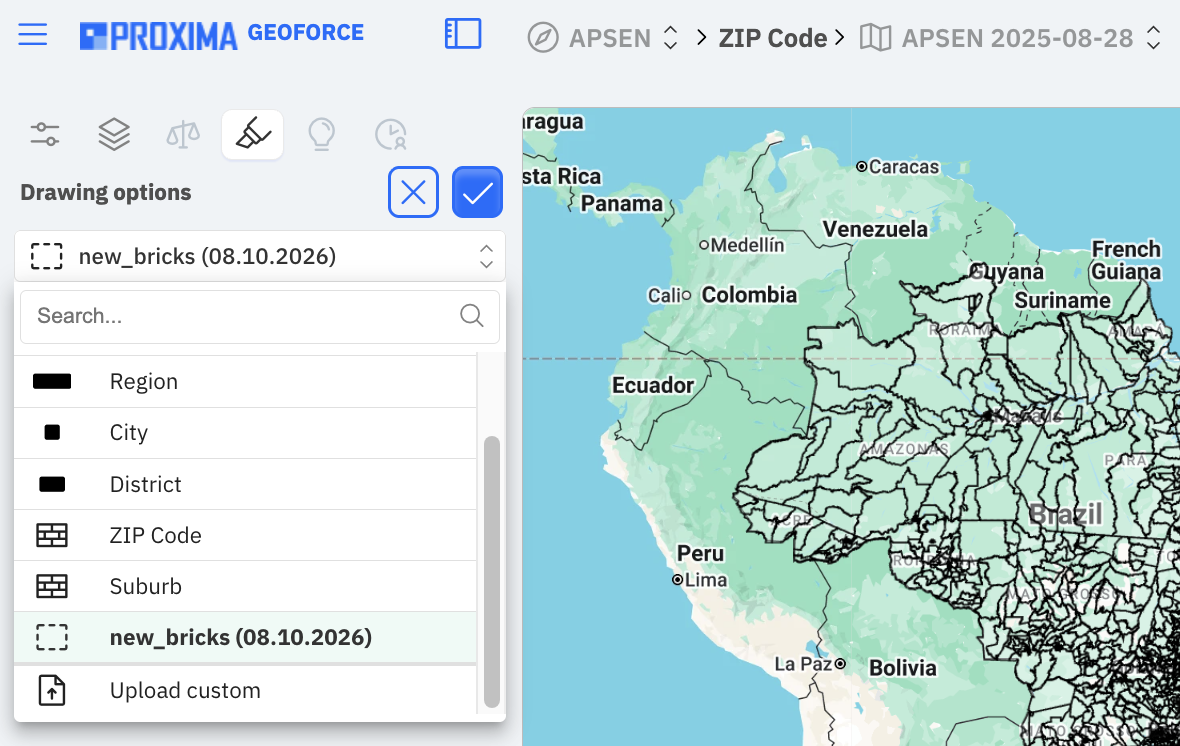Image resolution: width=1180 pixels, height=746 pixels.
Task: Focus the Search input field
Action: (x=260, y=316)
